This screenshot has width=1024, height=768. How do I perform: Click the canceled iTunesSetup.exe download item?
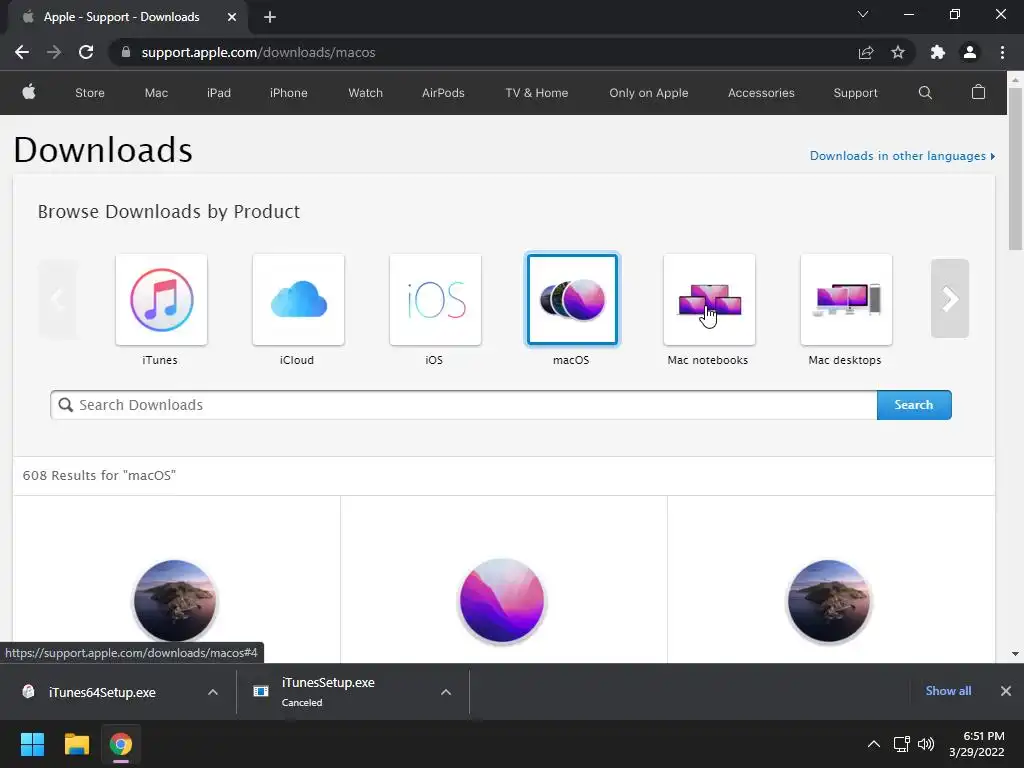pos(328,692)
